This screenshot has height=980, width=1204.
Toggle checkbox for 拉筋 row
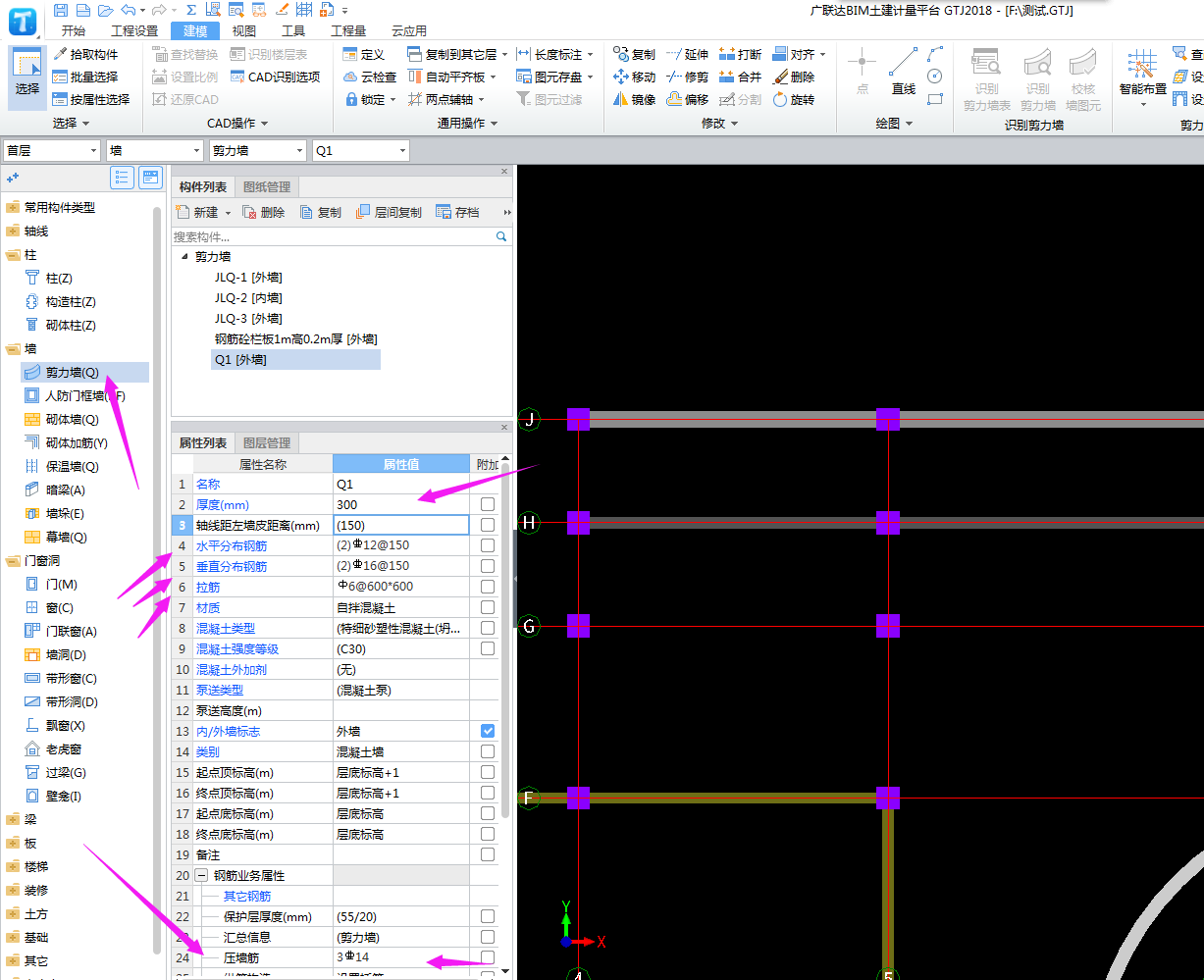(488, 587)
